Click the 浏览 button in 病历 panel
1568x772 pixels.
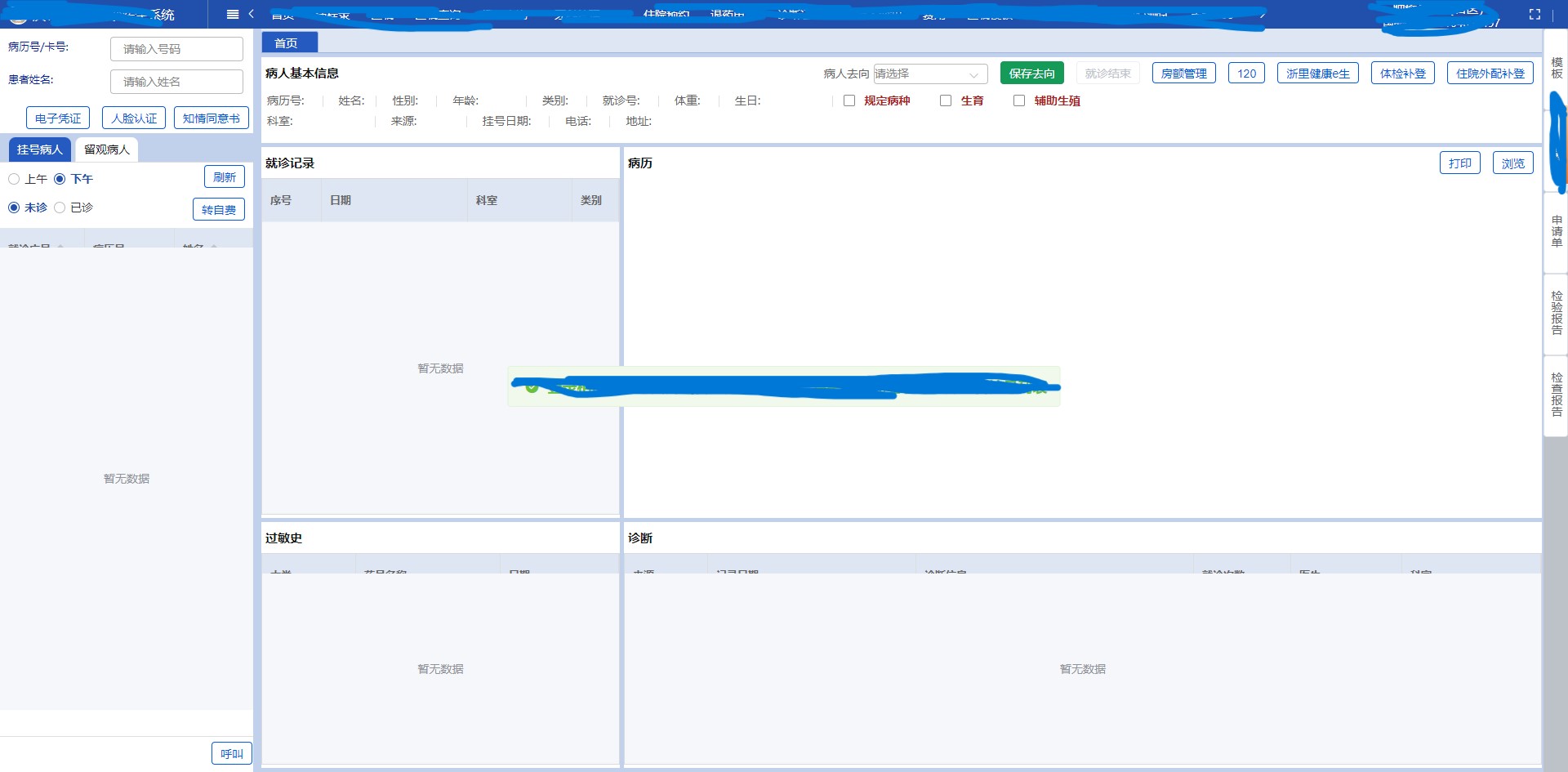[x=1513, y=163]
